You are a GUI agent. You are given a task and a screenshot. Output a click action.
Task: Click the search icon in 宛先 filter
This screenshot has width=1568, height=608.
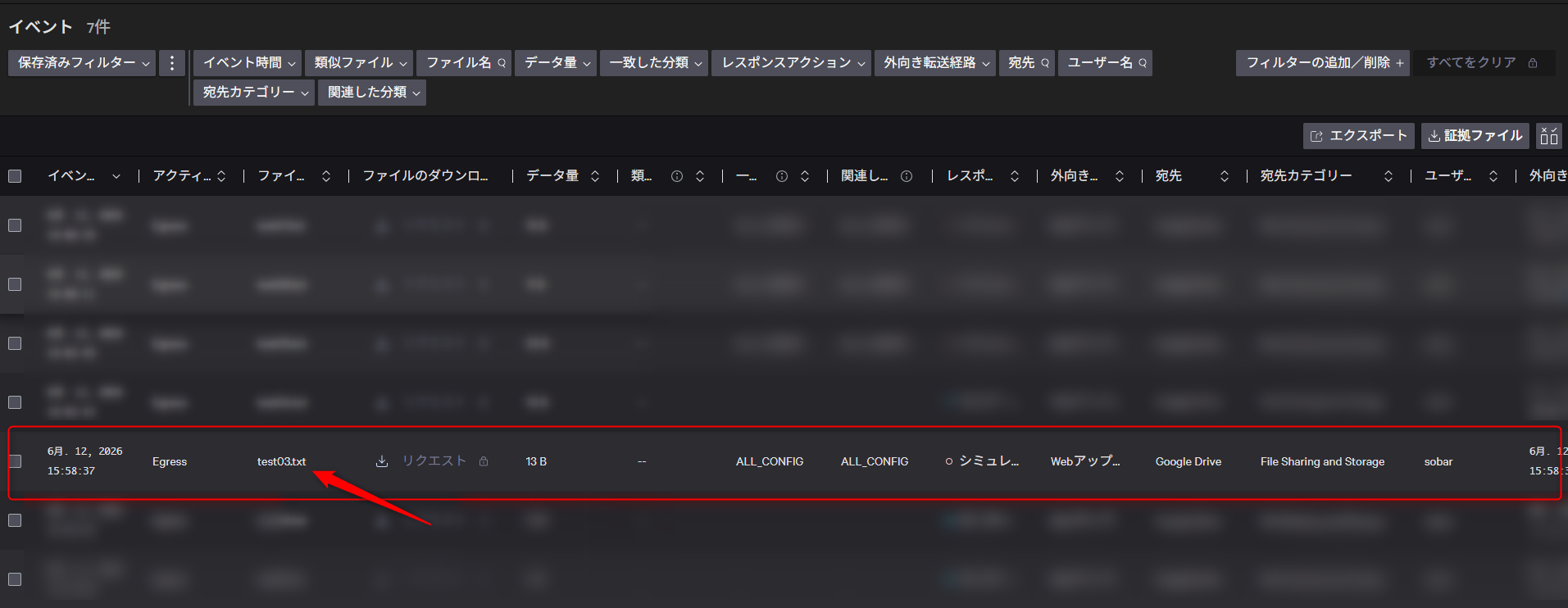click(1045, 63)
